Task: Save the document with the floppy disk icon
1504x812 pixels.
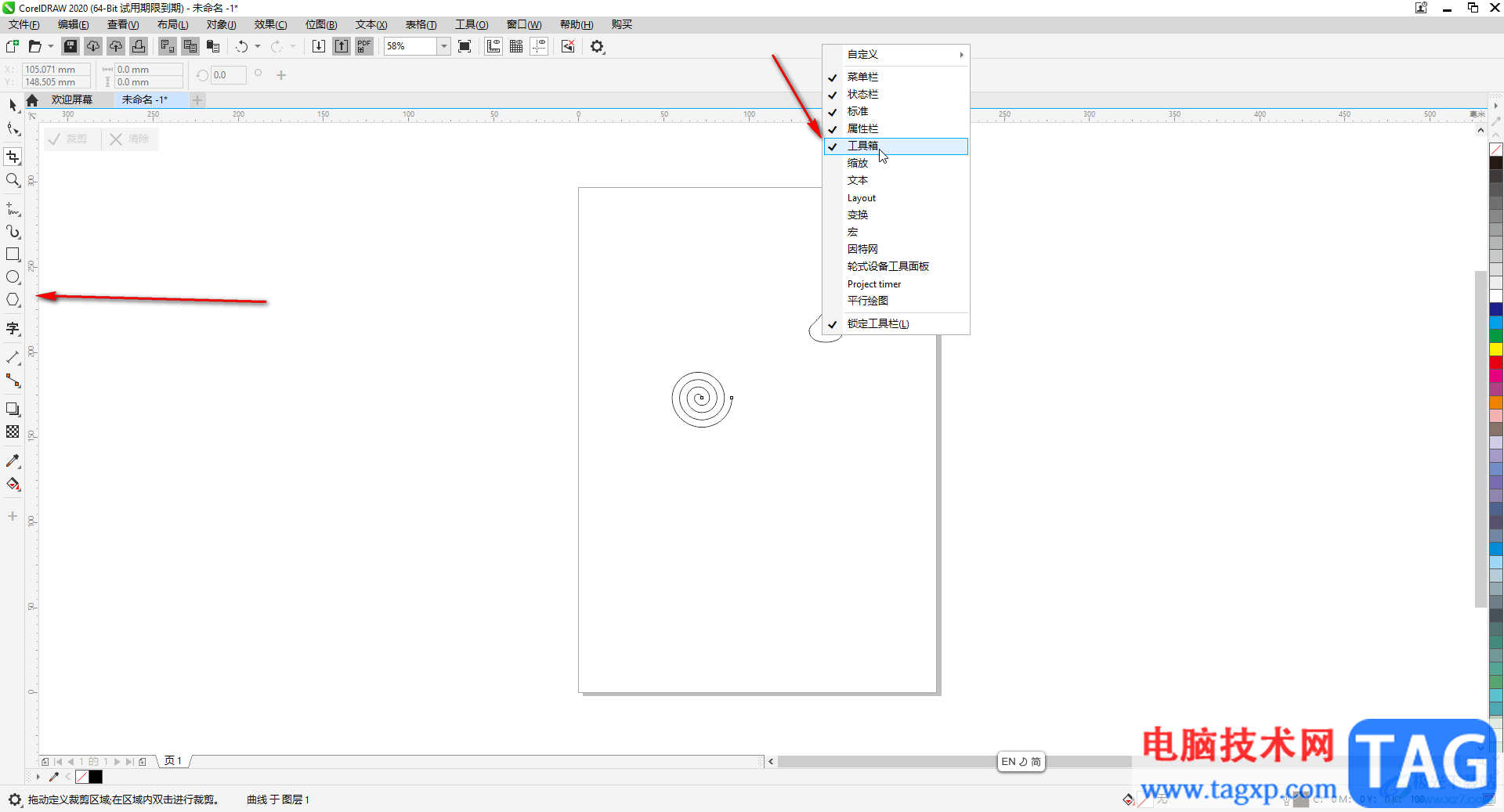Action: click(x=70, y=46)
